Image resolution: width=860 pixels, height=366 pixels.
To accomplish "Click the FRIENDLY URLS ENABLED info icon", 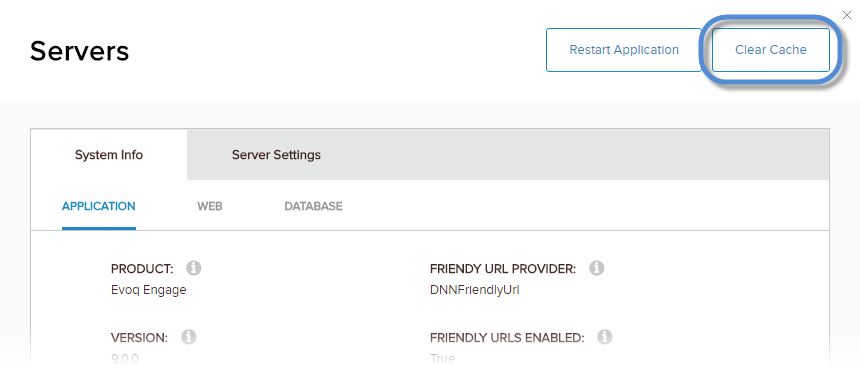I will [x=604, y=336].
